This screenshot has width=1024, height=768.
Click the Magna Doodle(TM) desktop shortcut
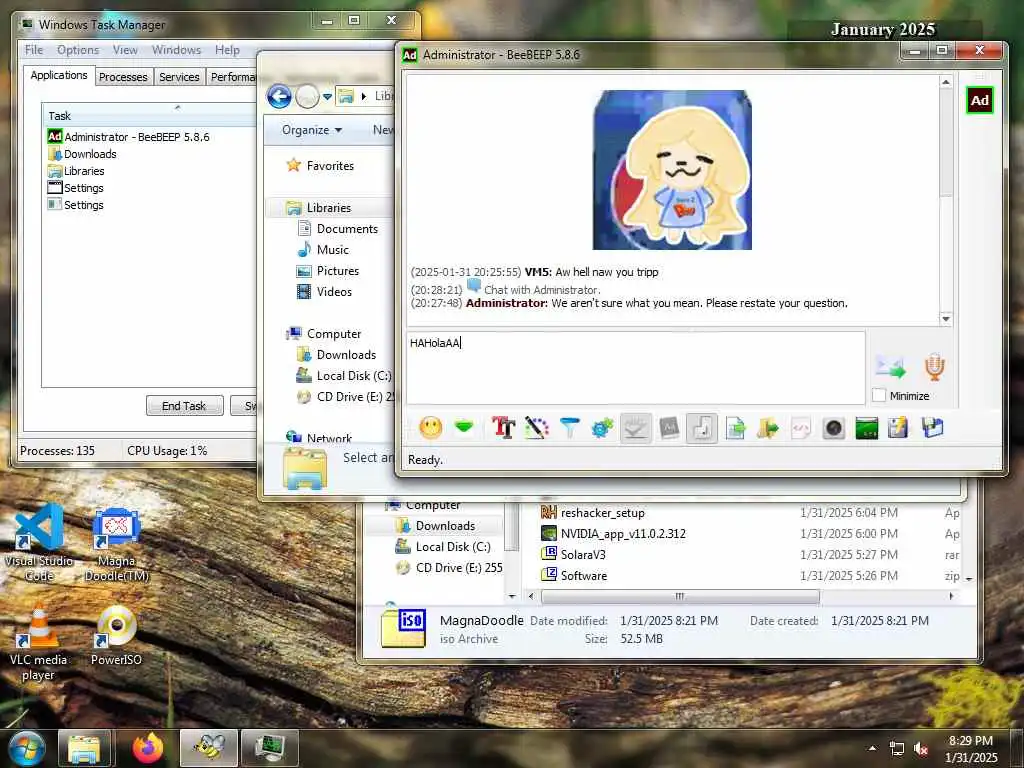(x=116, y=545)
